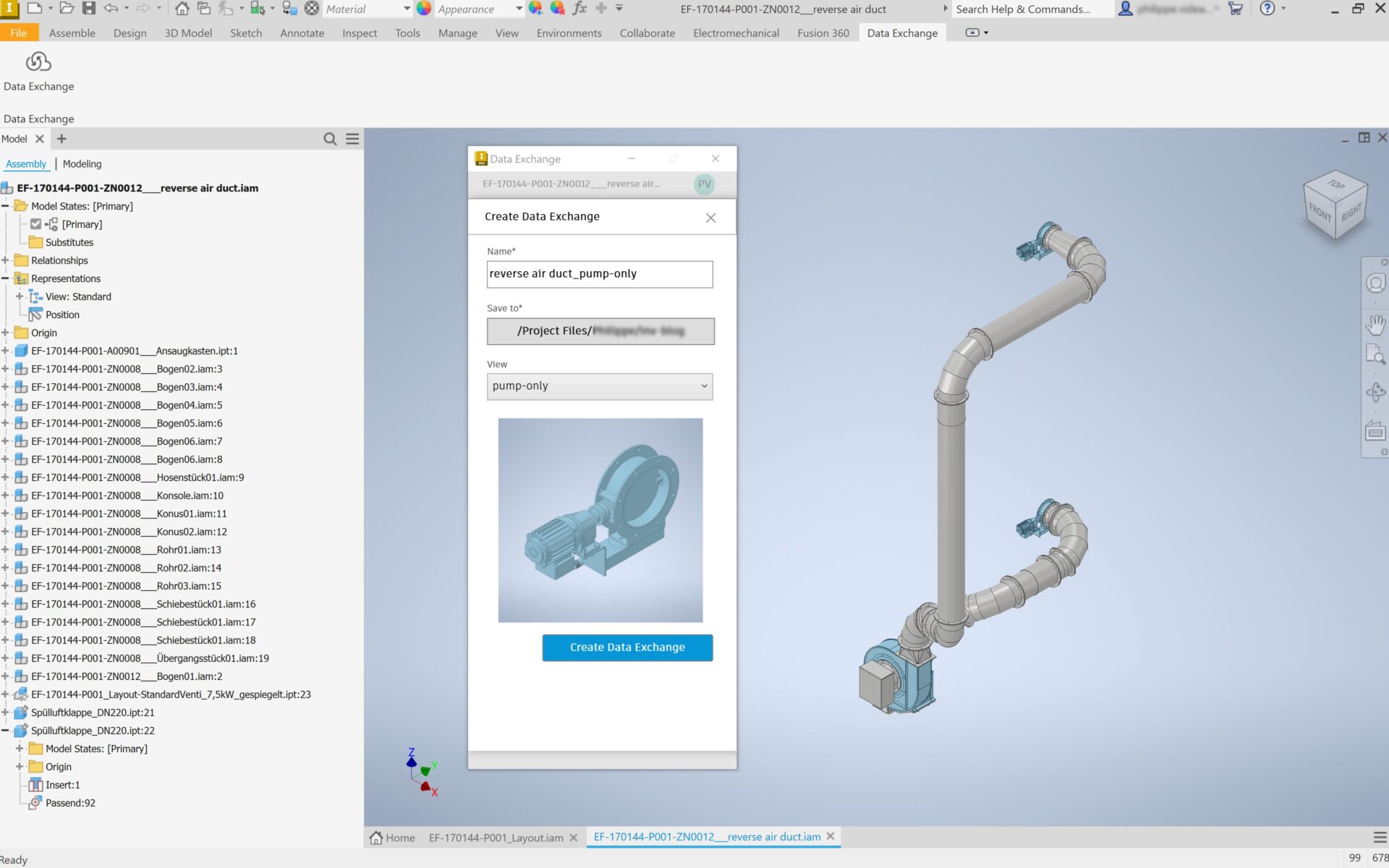Select the Position representation node
This screenshot has height=868, width=1389.
pos(62,315)
